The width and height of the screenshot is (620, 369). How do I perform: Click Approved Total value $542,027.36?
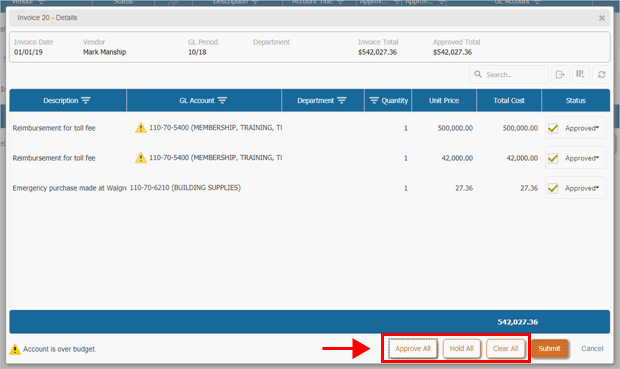pyautogui.click(x=452, y=52)
